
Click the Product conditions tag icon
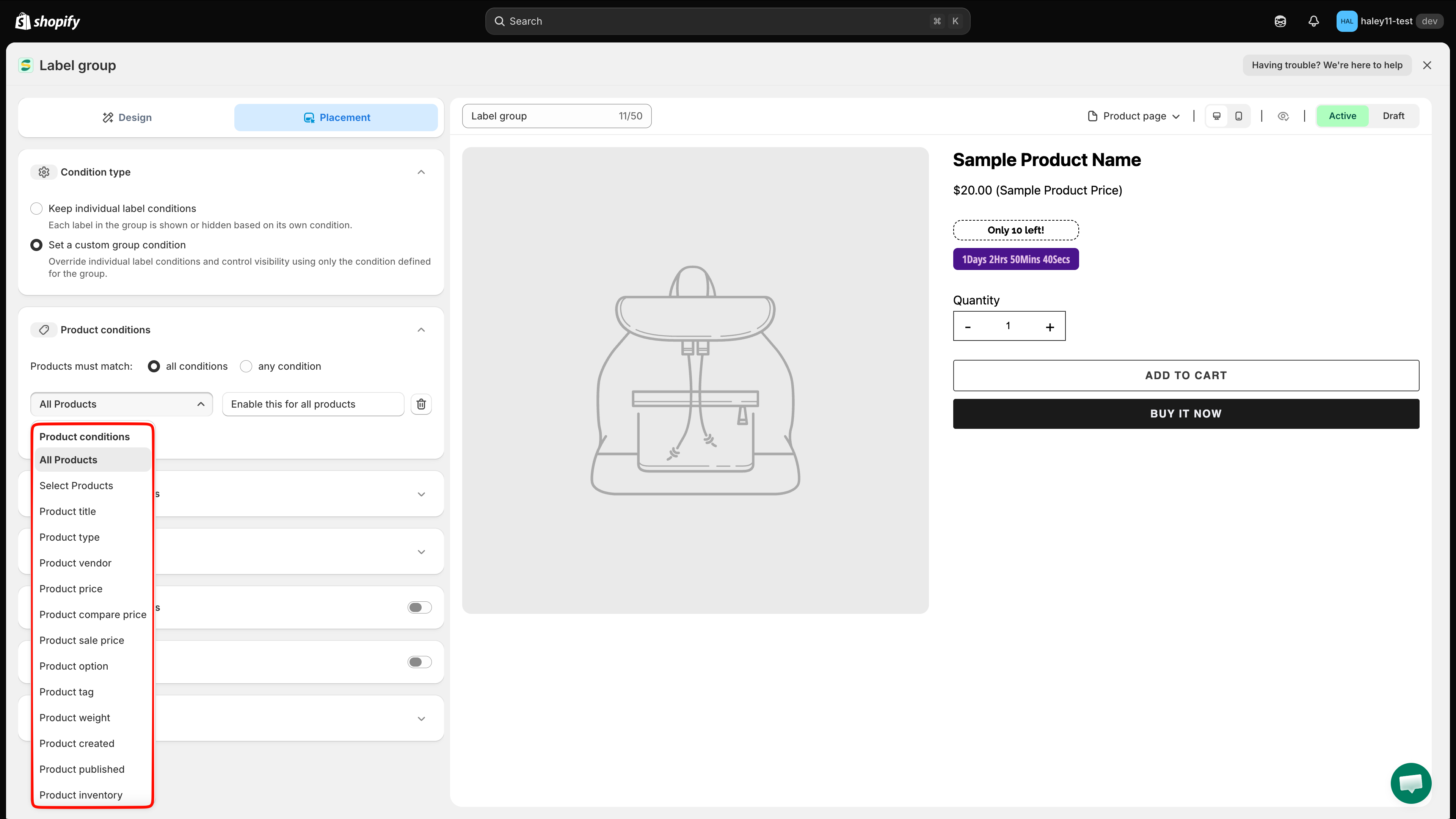44,329
